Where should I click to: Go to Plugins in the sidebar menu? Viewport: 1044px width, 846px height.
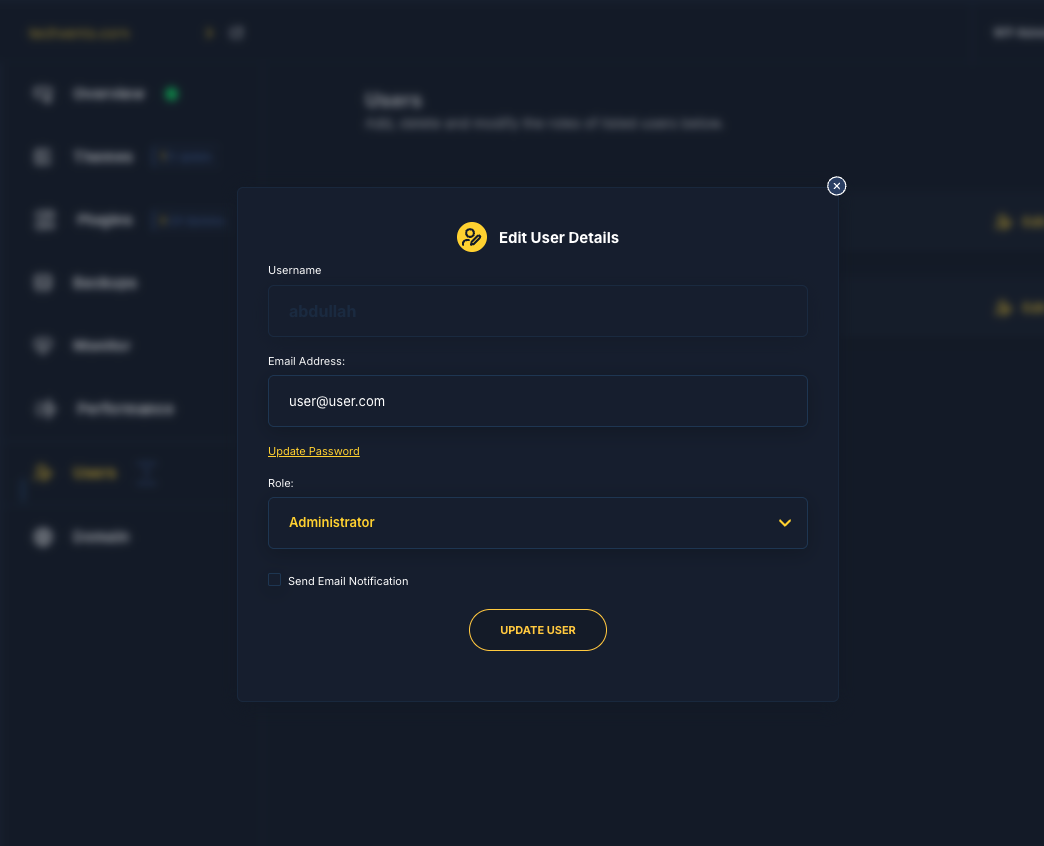104,220
